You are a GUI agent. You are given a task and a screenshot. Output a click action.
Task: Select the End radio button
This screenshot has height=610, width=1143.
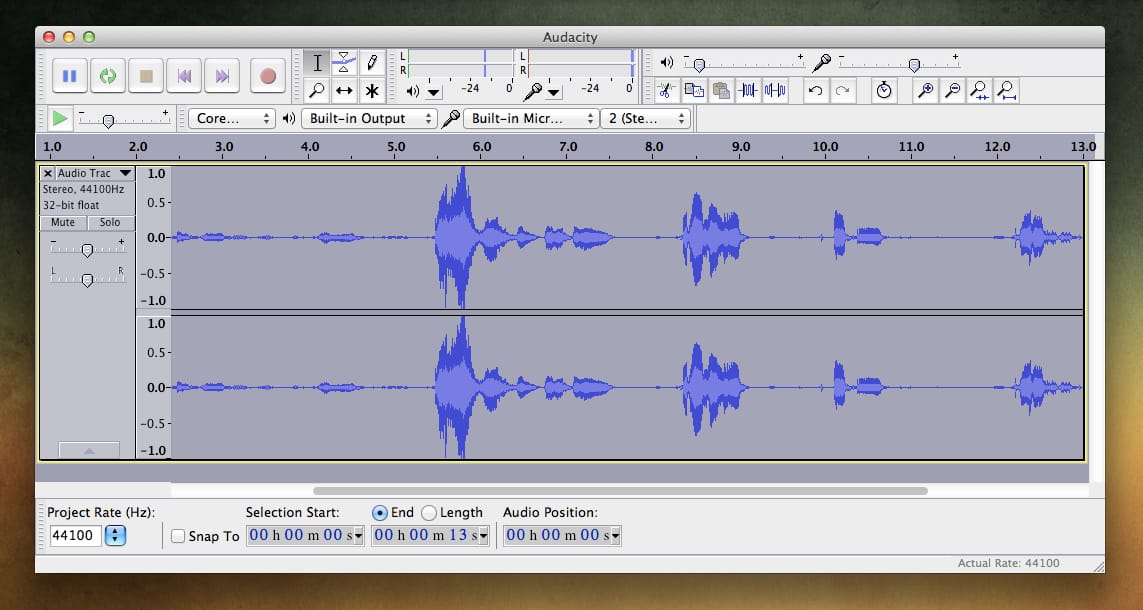click(x=380, y=513)
